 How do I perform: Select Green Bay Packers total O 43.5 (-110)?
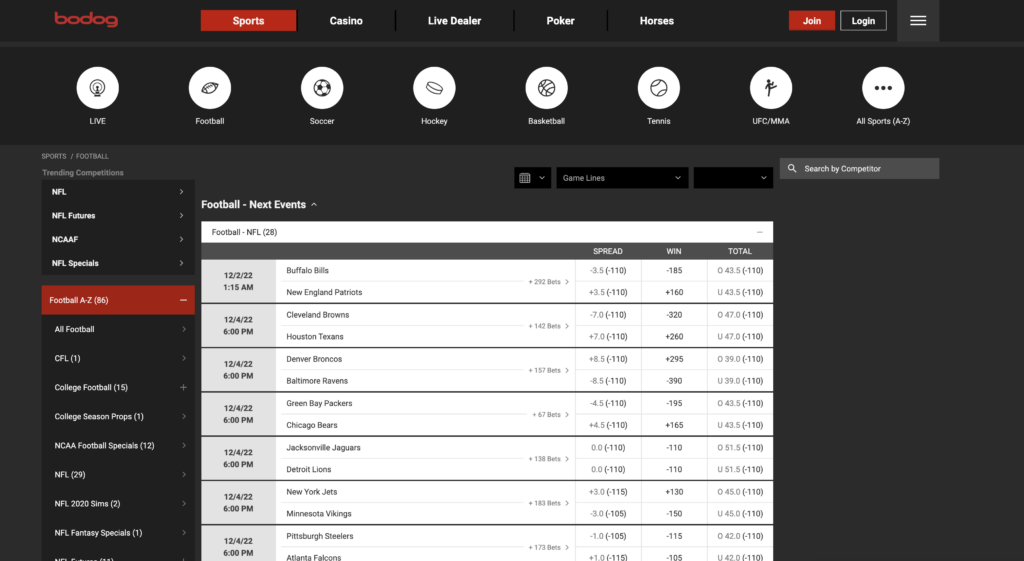[740, 403]
